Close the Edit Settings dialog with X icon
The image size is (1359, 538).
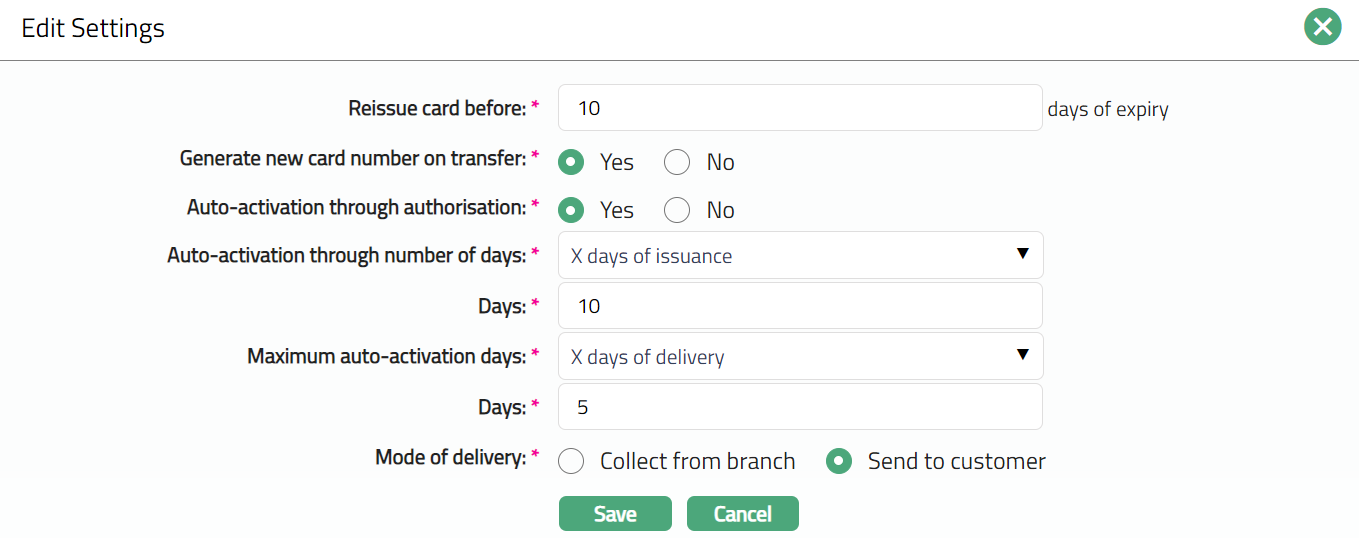(x=1322, y=27)
